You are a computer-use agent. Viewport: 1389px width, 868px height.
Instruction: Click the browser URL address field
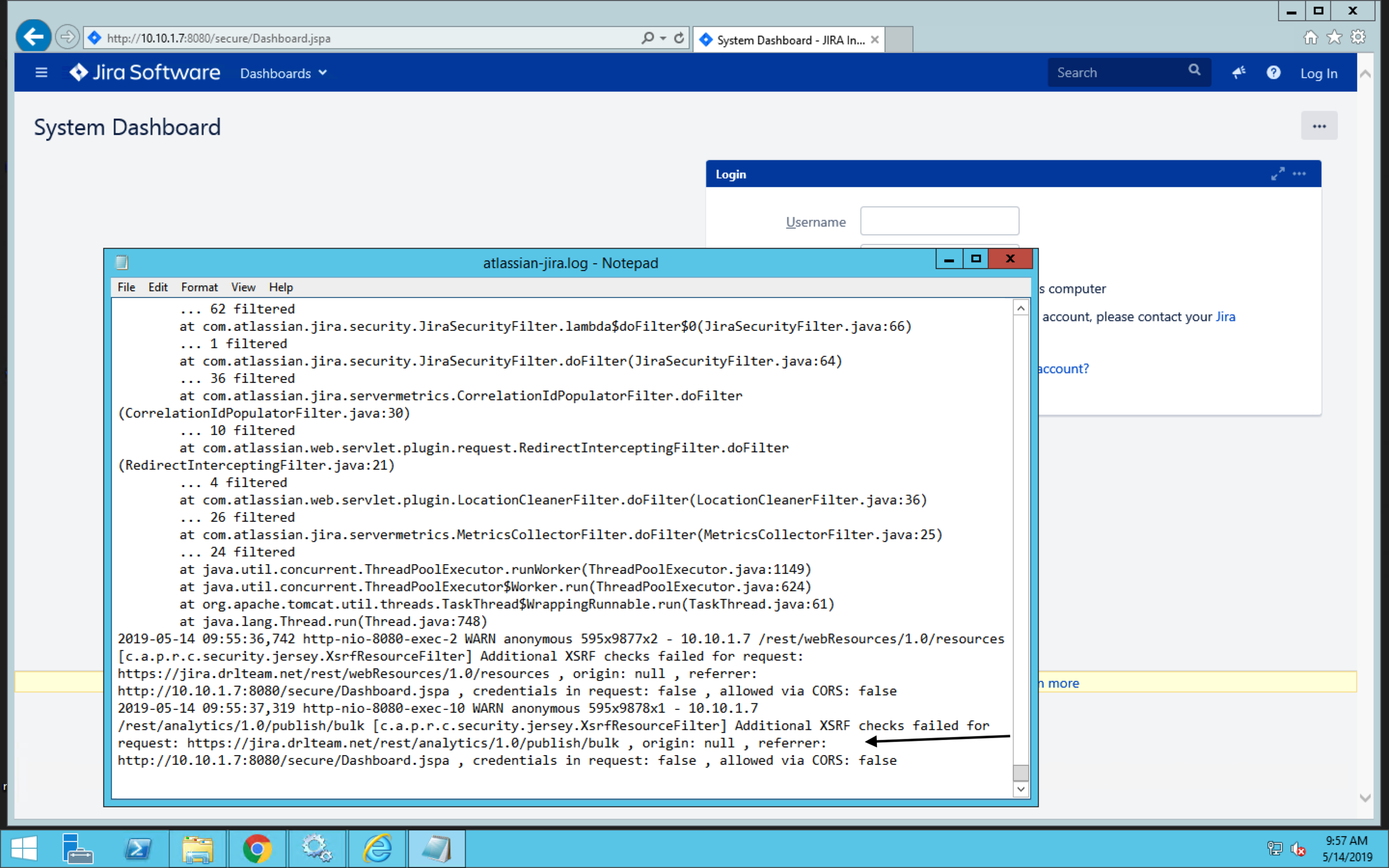[368, 39]
